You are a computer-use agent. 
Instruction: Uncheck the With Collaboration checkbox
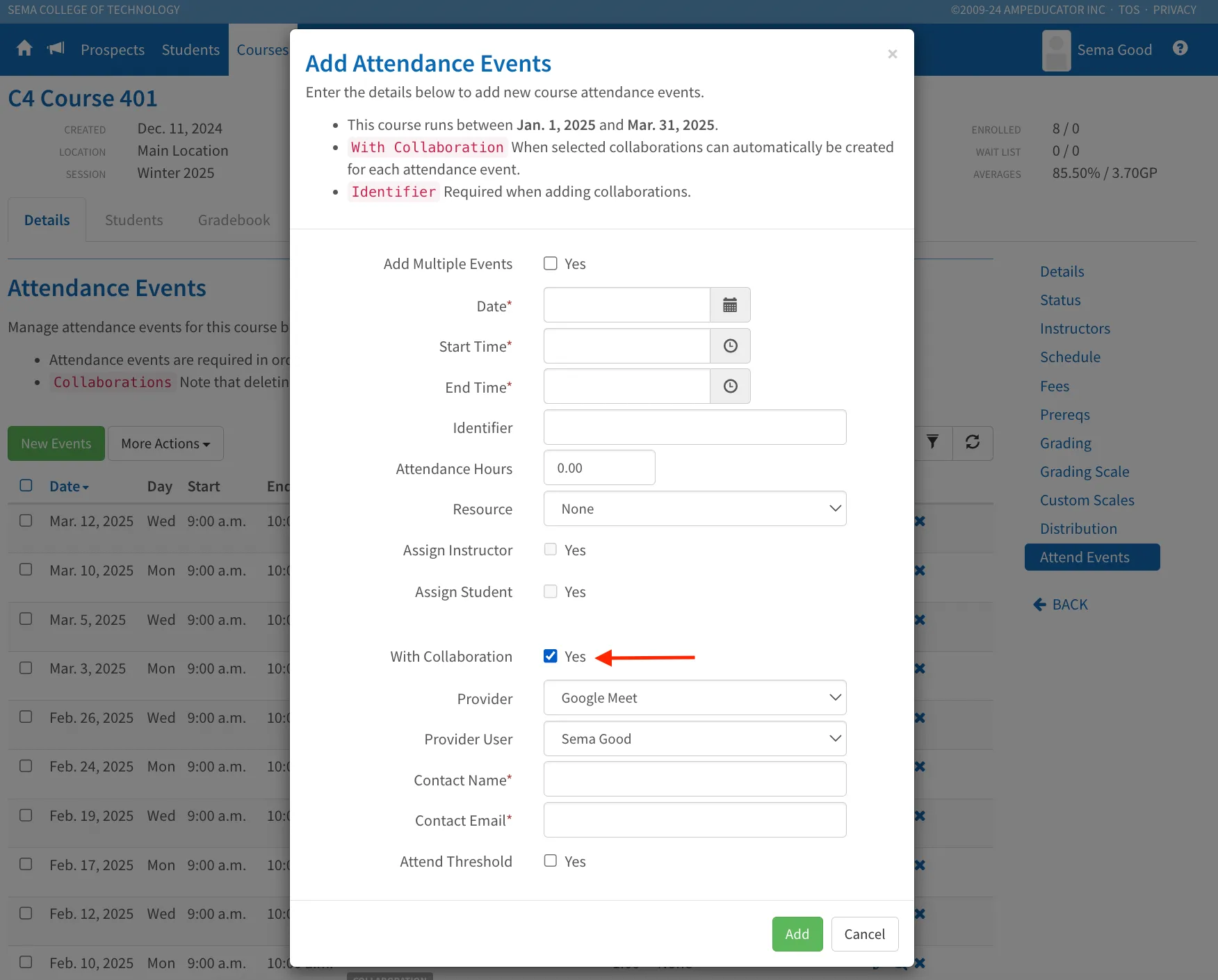coord(551,656)
